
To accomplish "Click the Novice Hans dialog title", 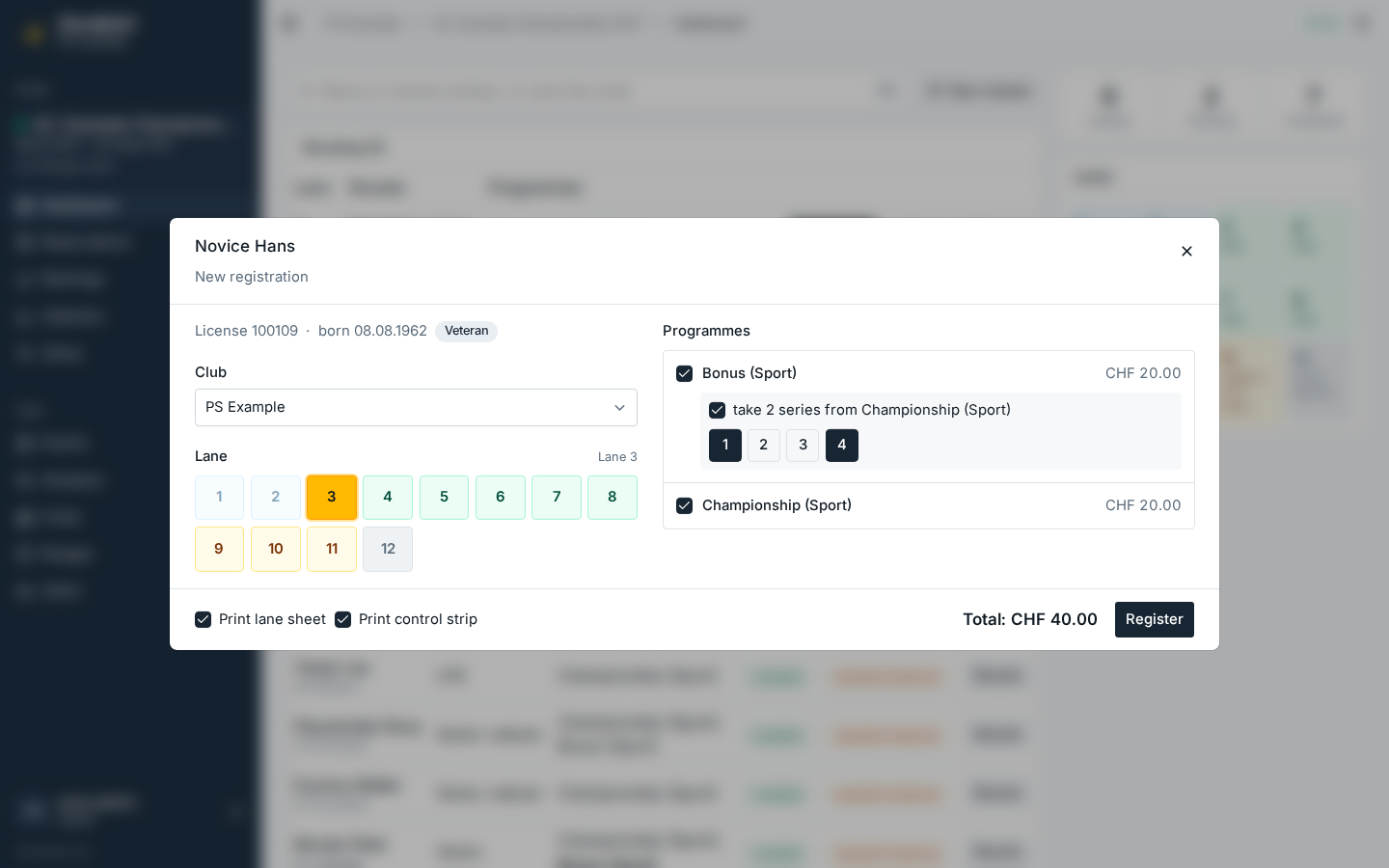I will (245, 246).
